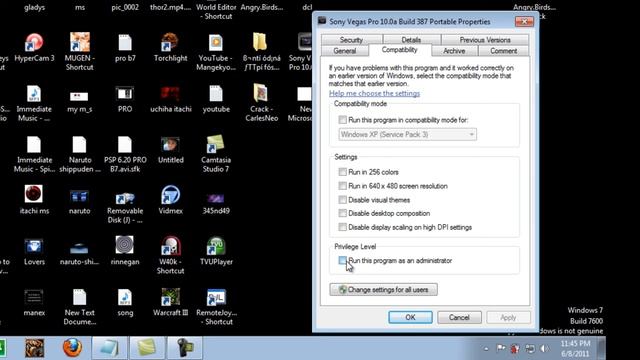Close the Sony Vegas Pro Properties dialog
This screenshot has width=640, height=360.
coord(524,21)
